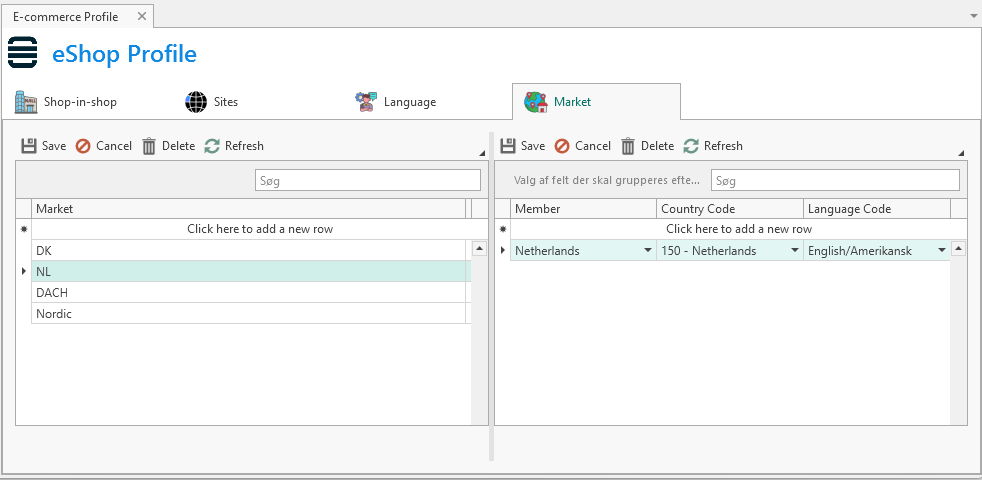
Task: Open the Member dropdown showing Netherlands
Action: [x=648, y=251]
